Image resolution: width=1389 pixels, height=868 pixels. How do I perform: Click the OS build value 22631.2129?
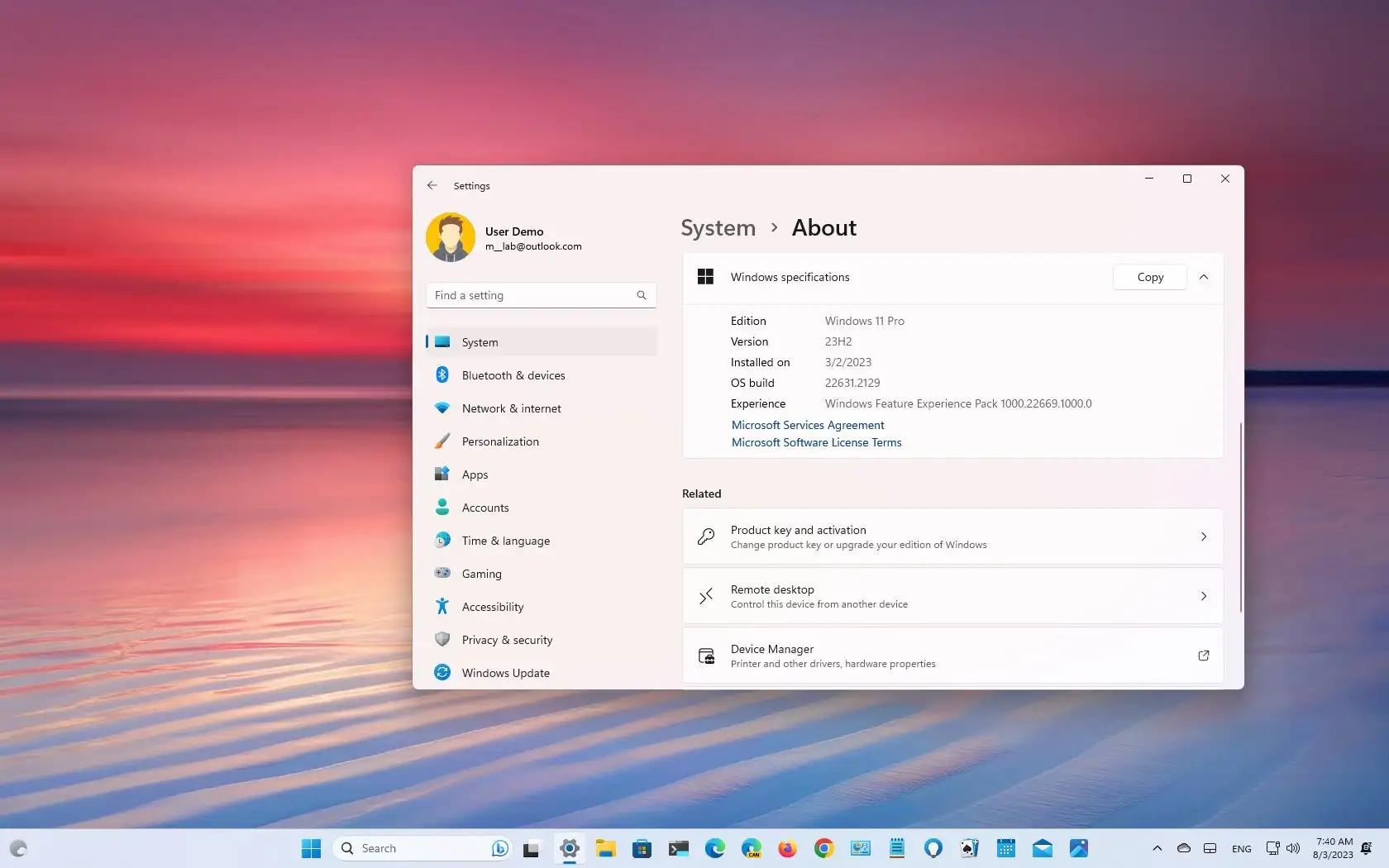click(852, 383)
